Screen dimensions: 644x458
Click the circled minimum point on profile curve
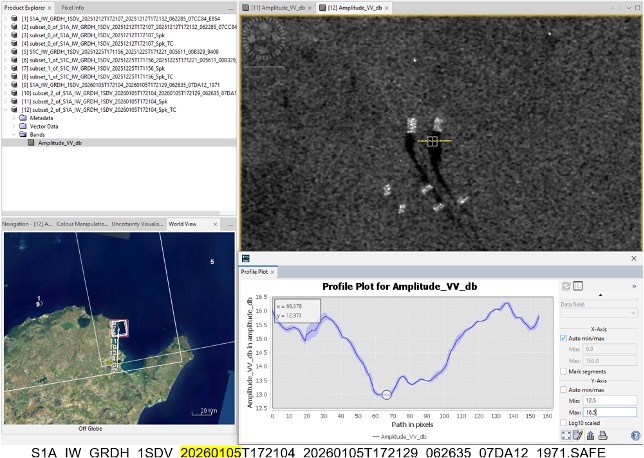(x=386, y=395)
